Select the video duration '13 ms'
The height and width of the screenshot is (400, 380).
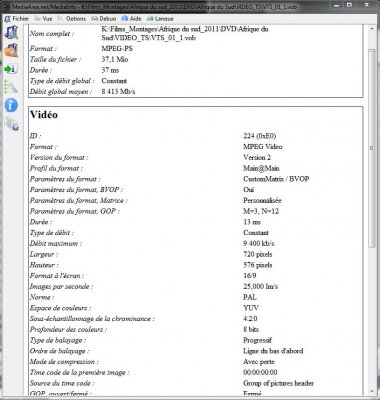click(252, 222)
